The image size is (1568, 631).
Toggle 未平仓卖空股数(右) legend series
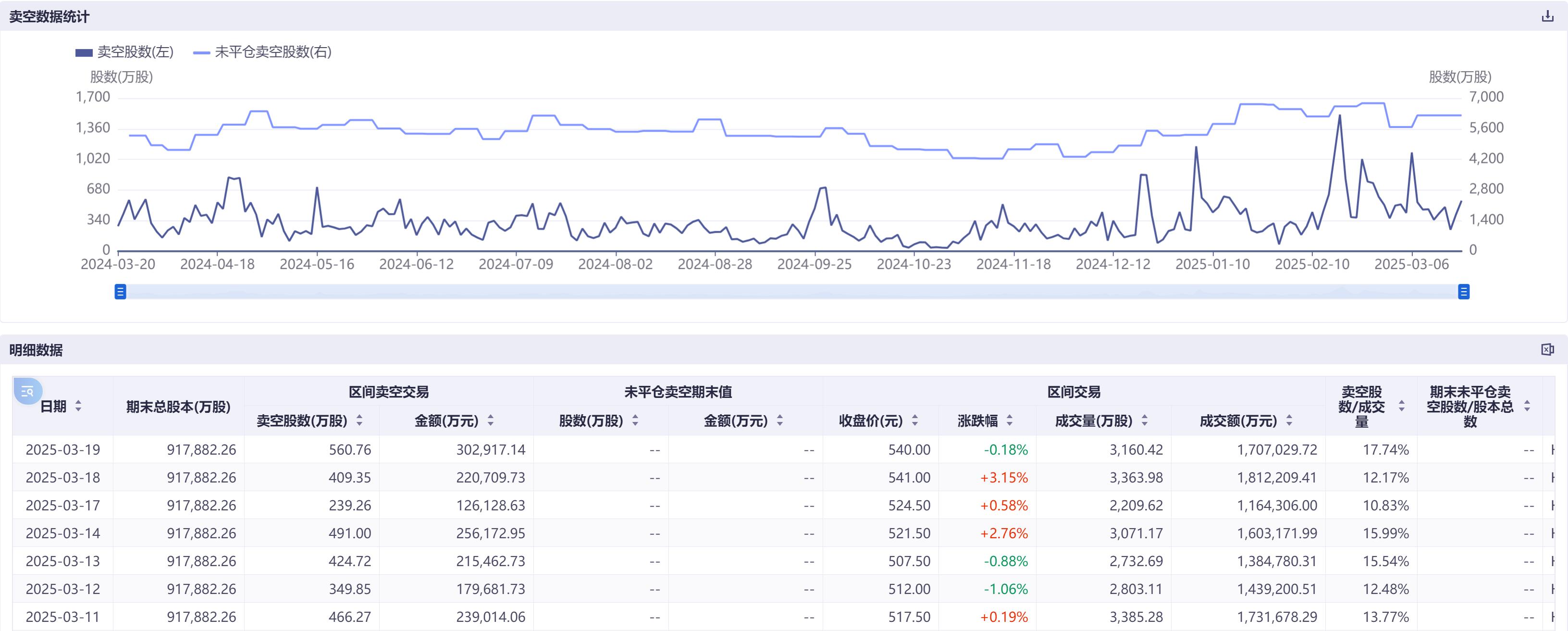point(262,52)
